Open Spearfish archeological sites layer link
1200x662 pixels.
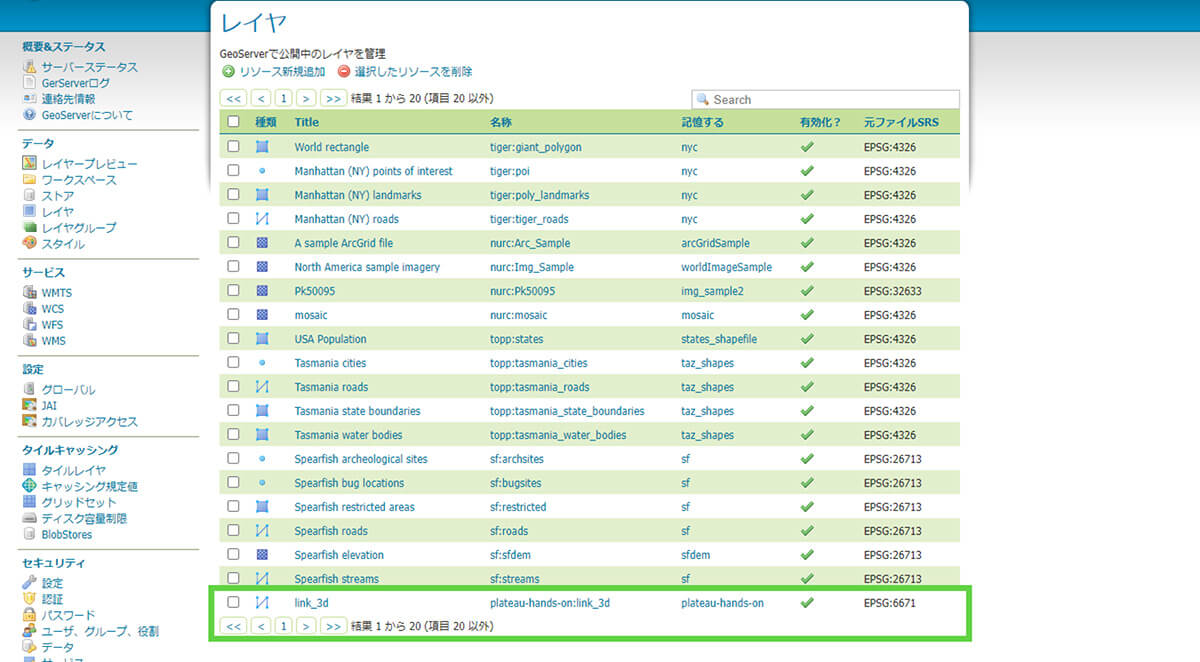coord(361,459)
